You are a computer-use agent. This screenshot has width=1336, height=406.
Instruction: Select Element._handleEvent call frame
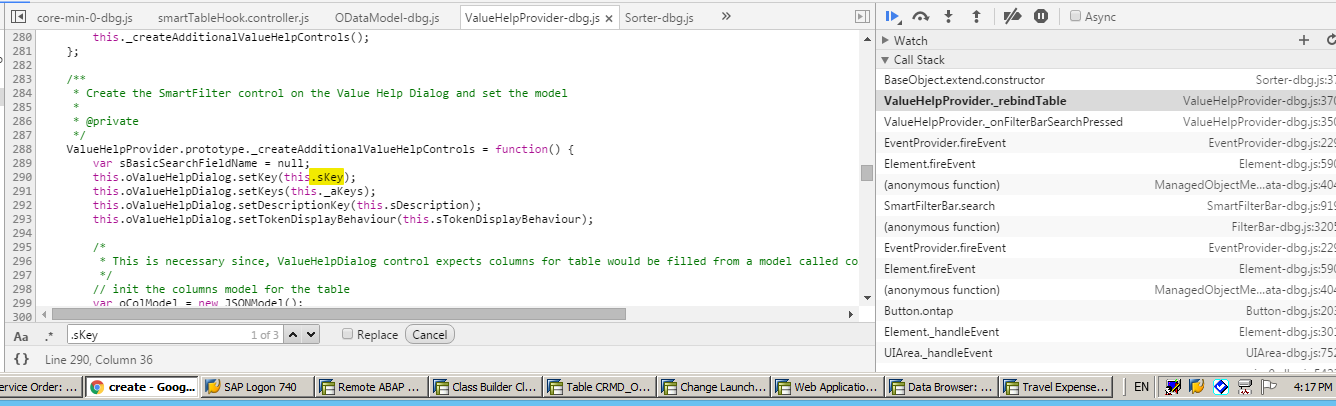coord(1107,331)
